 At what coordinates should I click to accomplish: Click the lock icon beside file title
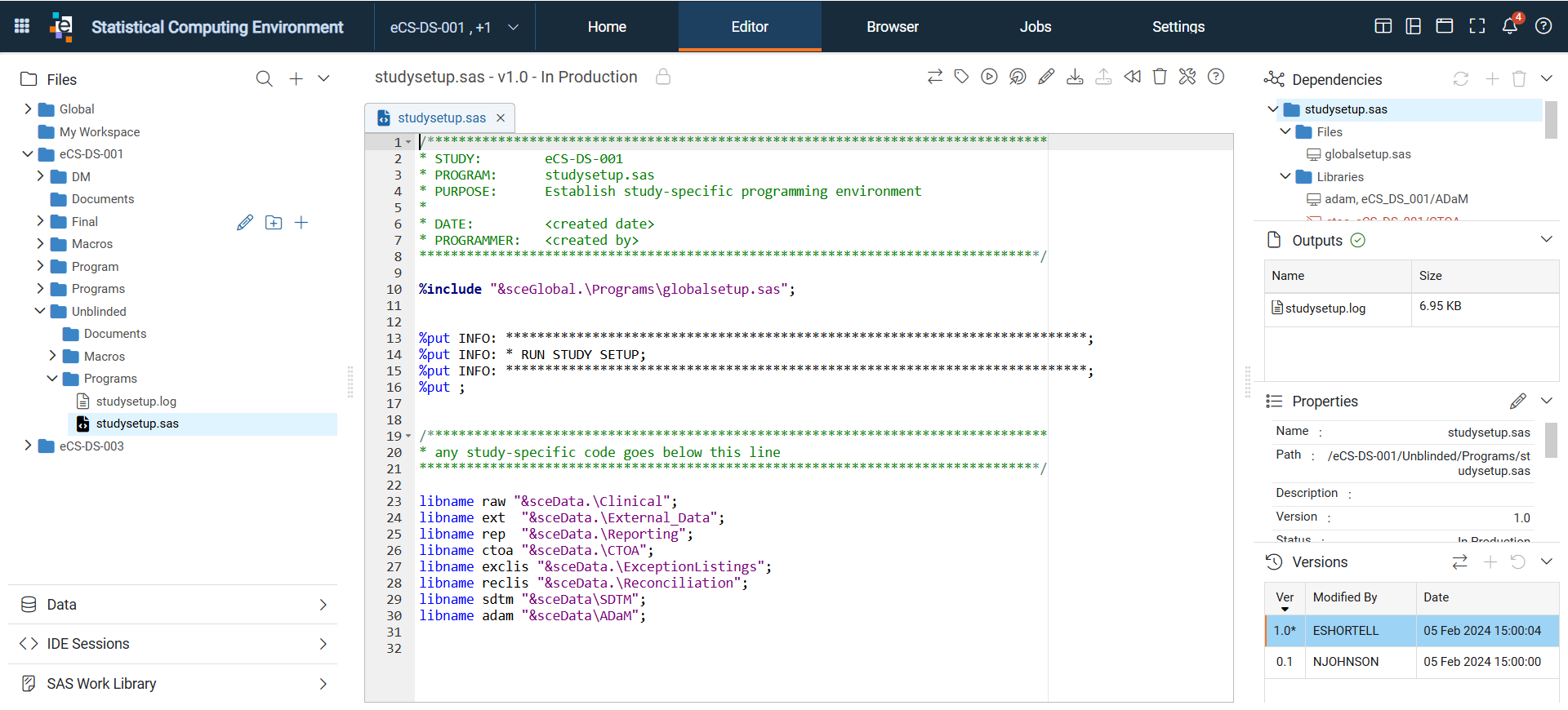click(663, 77)
